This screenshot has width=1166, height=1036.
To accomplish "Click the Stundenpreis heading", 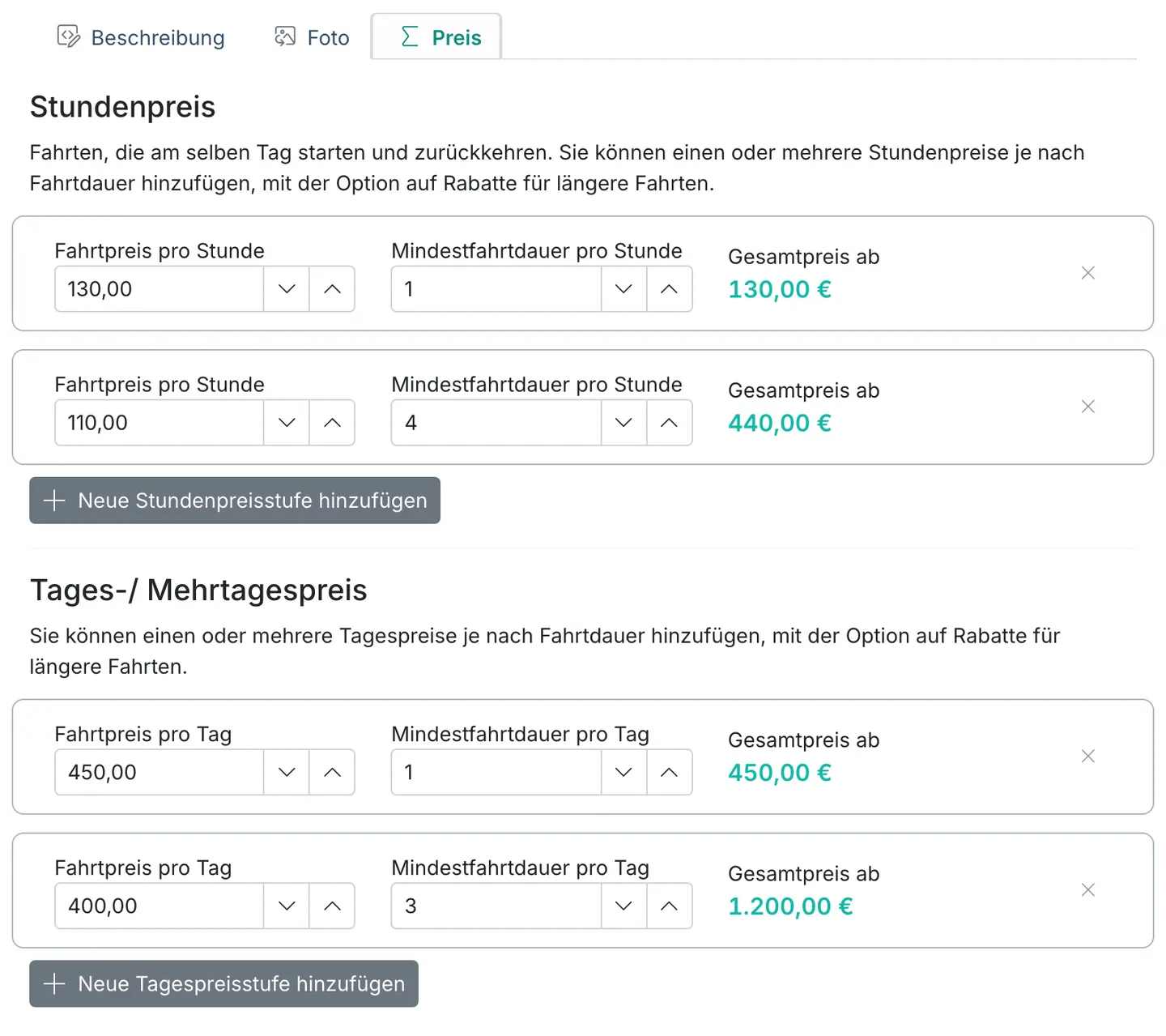I will point(123,107).
